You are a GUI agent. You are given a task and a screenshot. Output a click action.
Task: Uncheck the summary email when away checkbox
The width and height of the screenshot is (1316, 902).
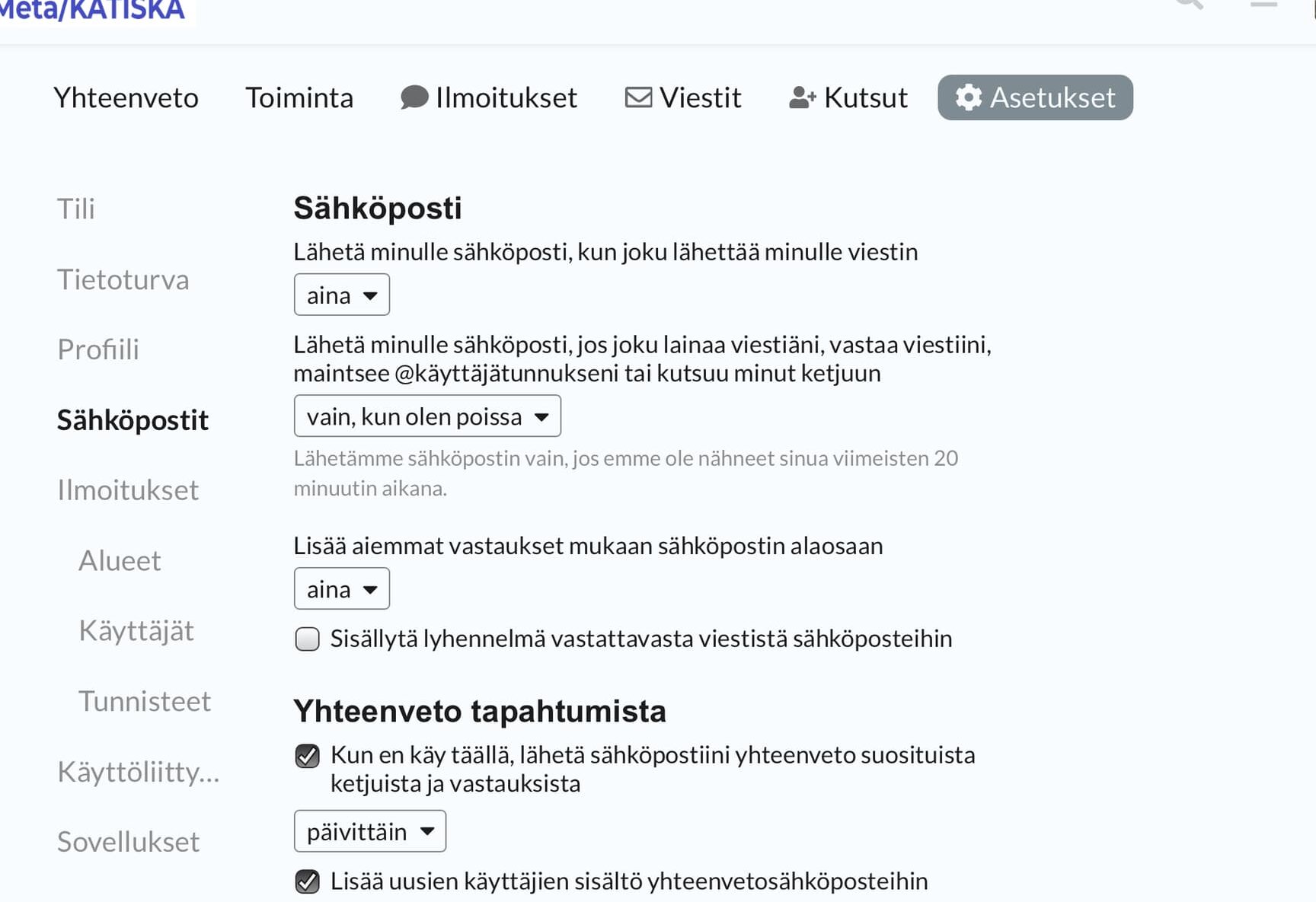pos(308,756)
